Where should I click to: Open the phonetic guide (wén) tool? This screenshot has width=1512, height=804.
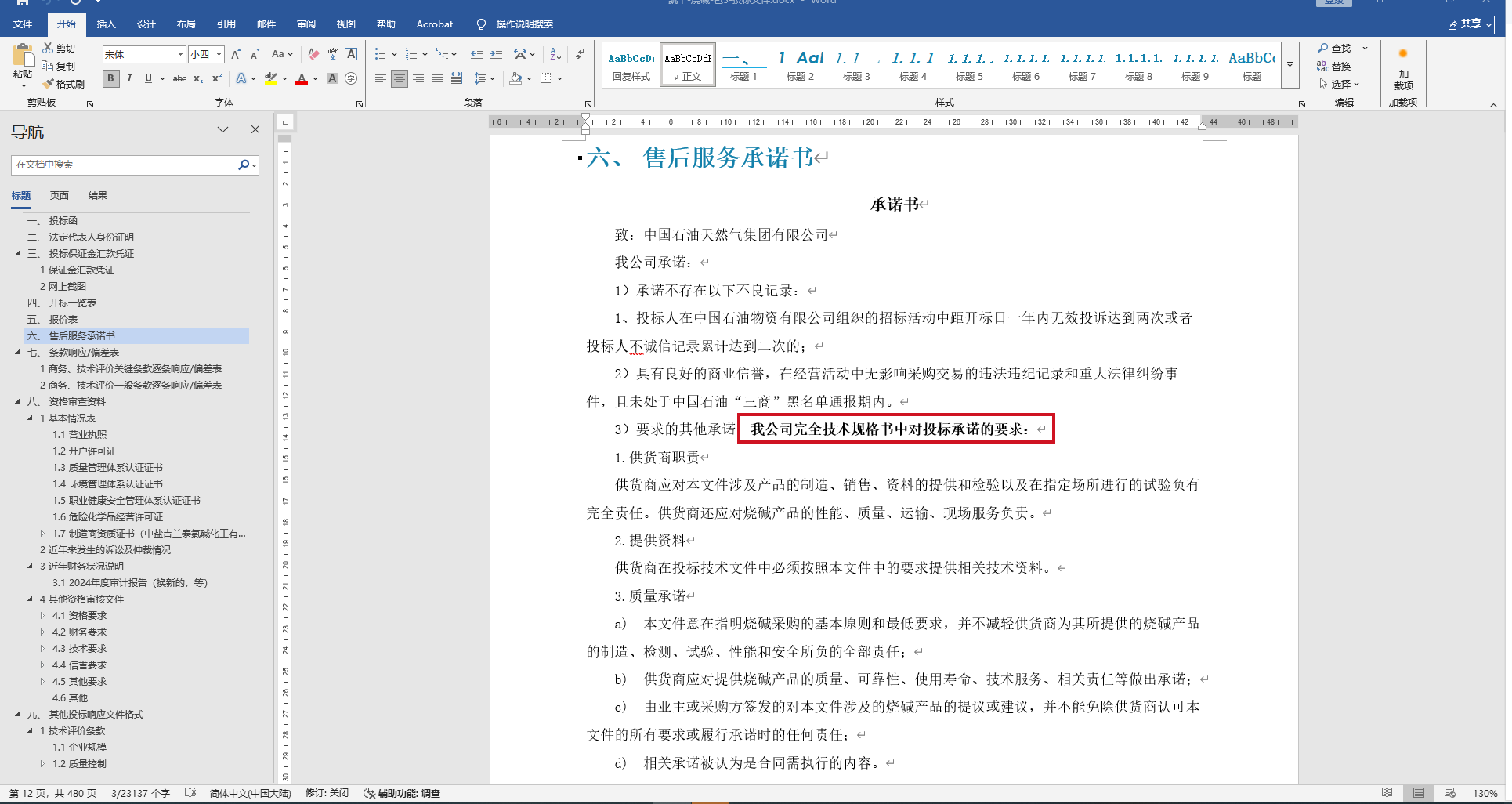(x=332, y=54)
